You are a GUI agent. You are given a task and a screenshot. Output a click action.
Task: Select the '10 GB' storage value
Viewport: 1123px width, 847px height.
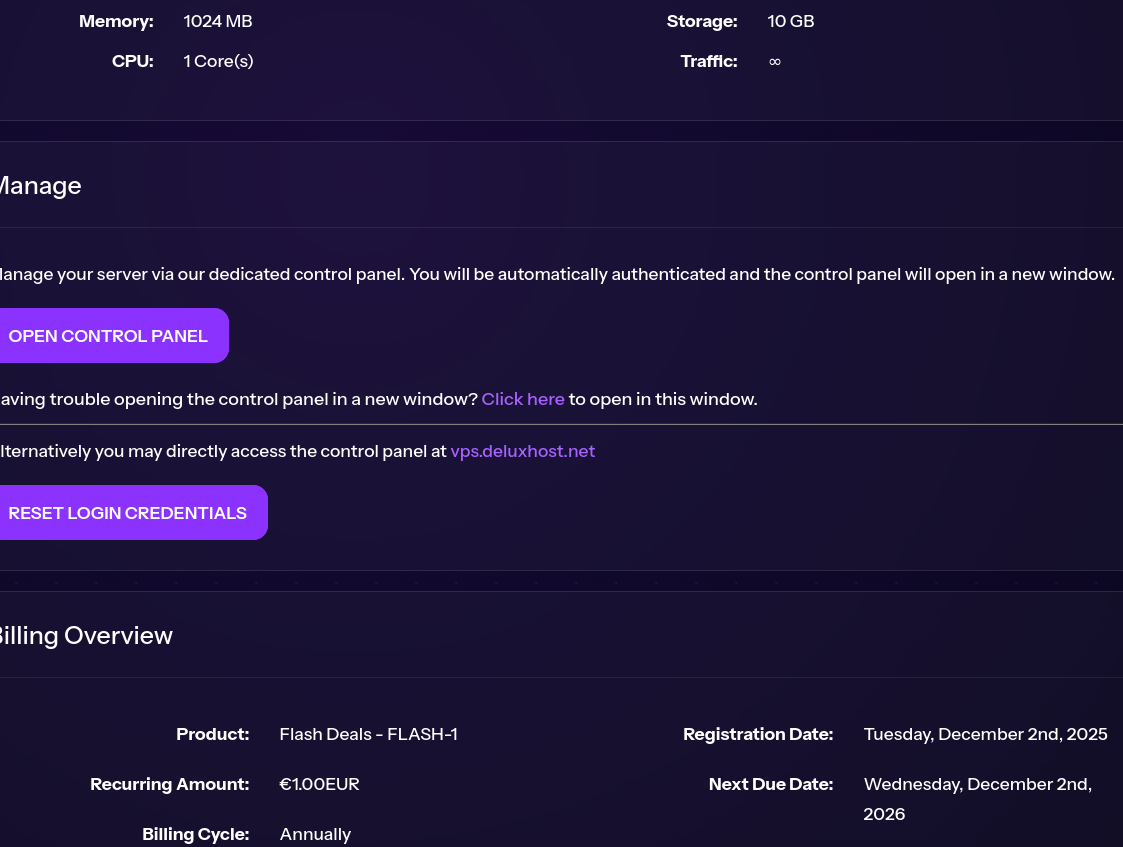click(791, 21)
